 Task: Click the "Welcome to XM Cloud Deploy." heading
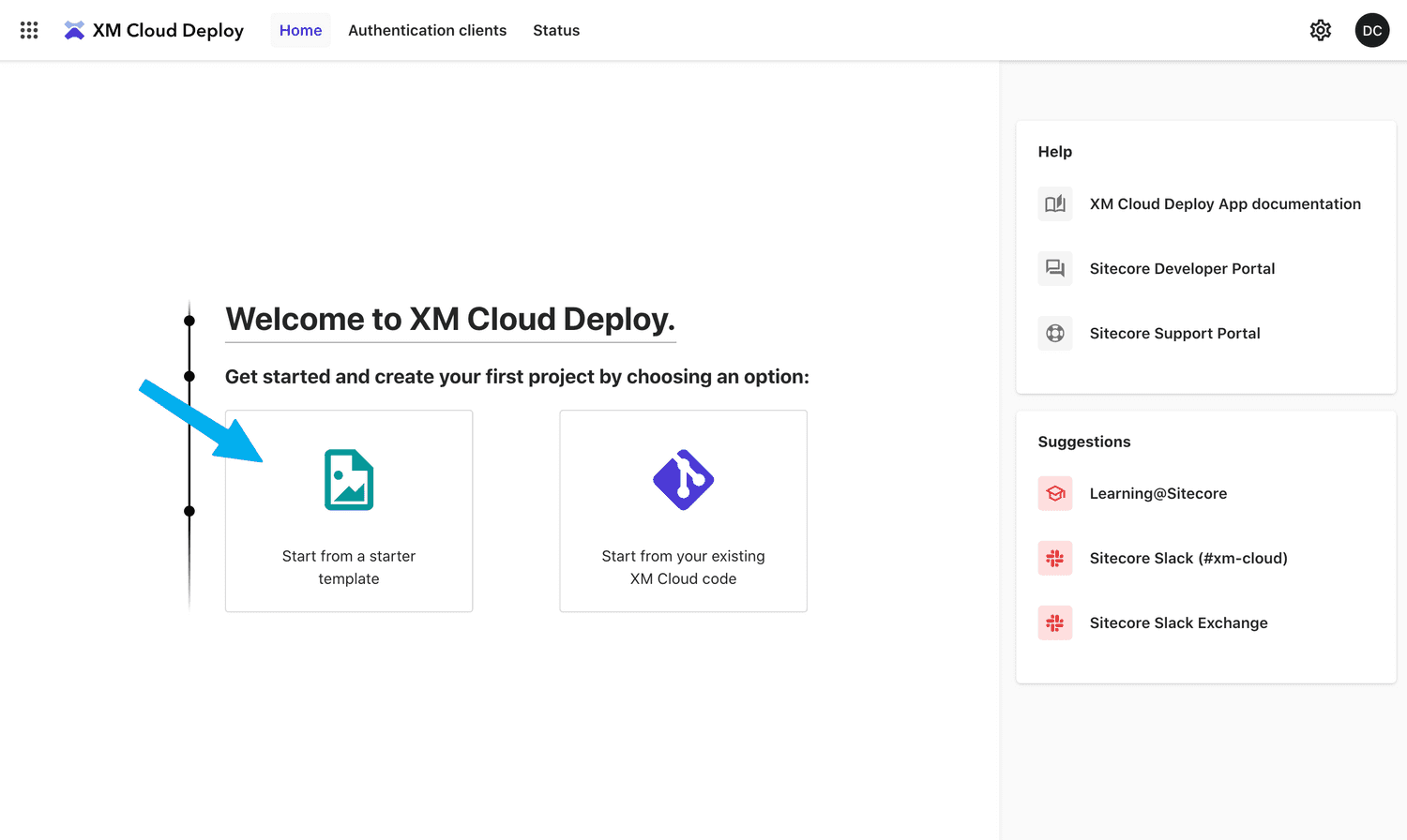click(450, 319)
